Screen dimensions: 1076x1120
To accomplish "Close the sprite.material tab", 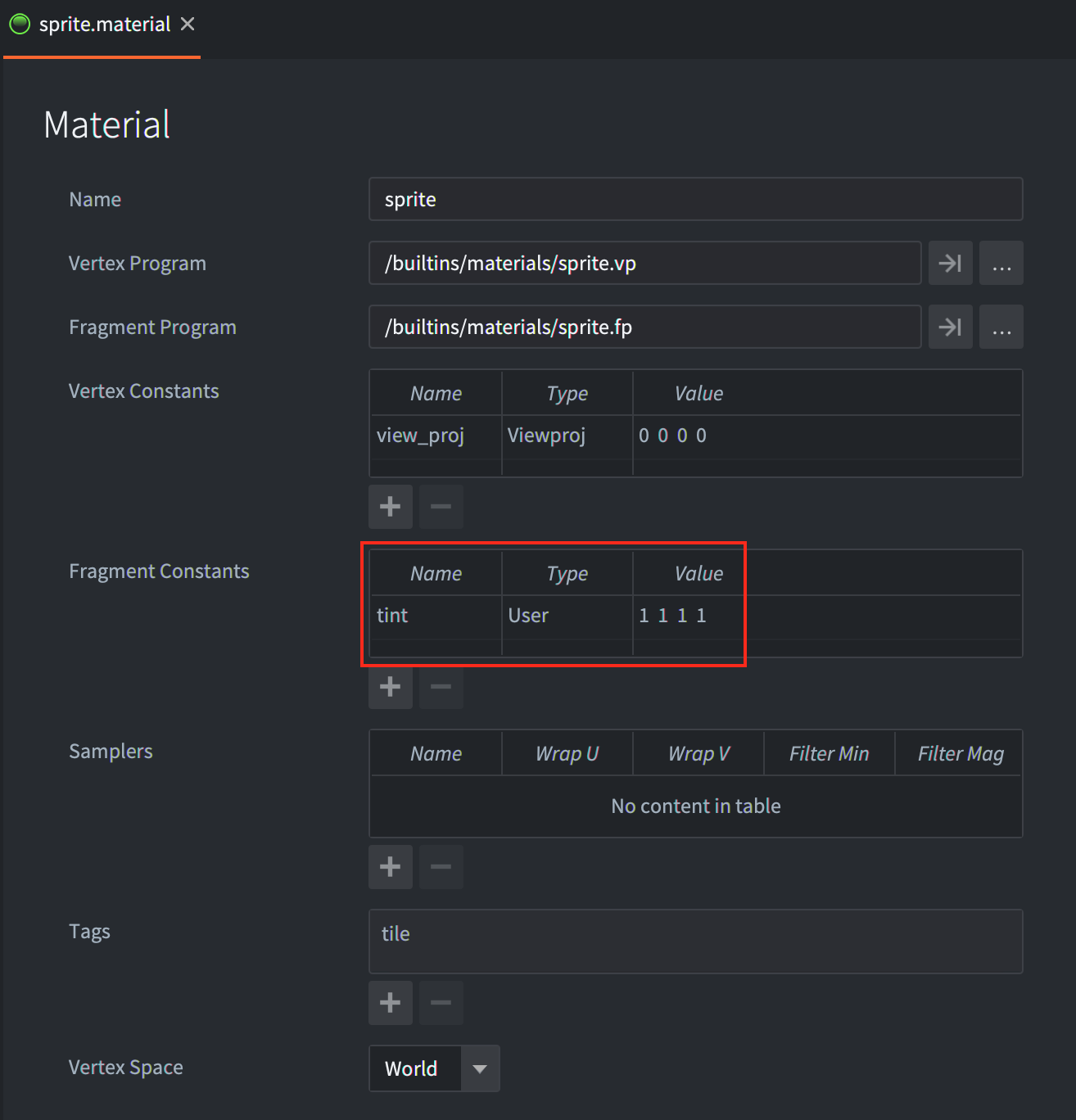I will click(x=188, y=24).
